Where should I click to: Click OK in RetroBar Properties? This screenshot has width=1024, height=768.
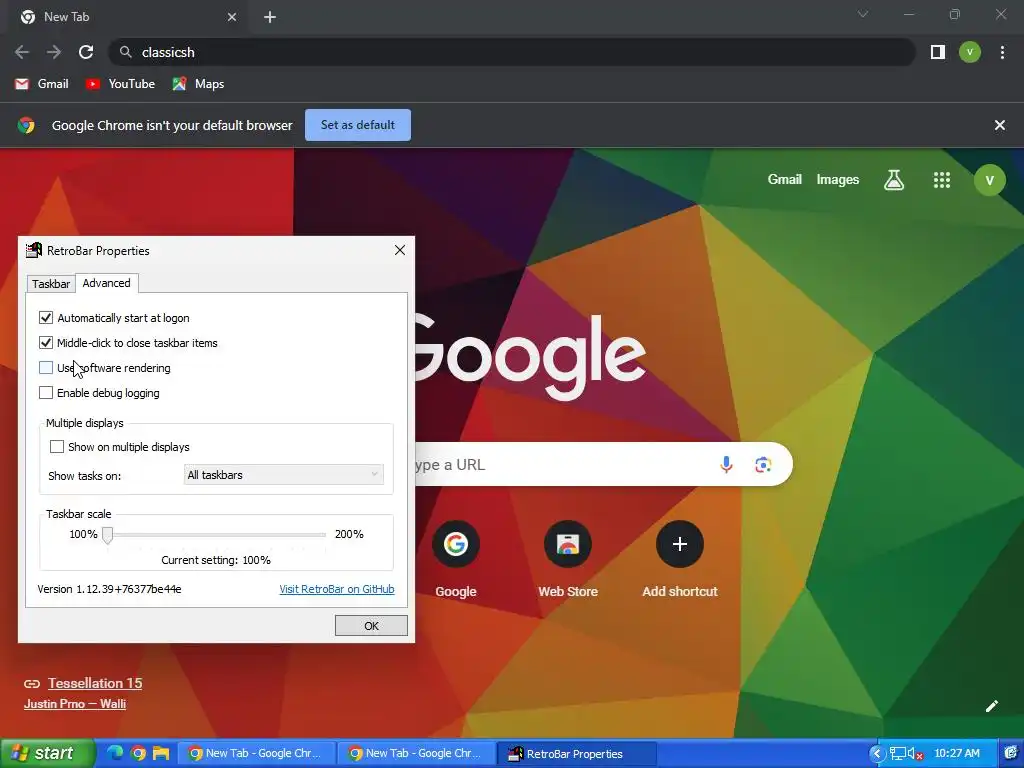point(371,626)
